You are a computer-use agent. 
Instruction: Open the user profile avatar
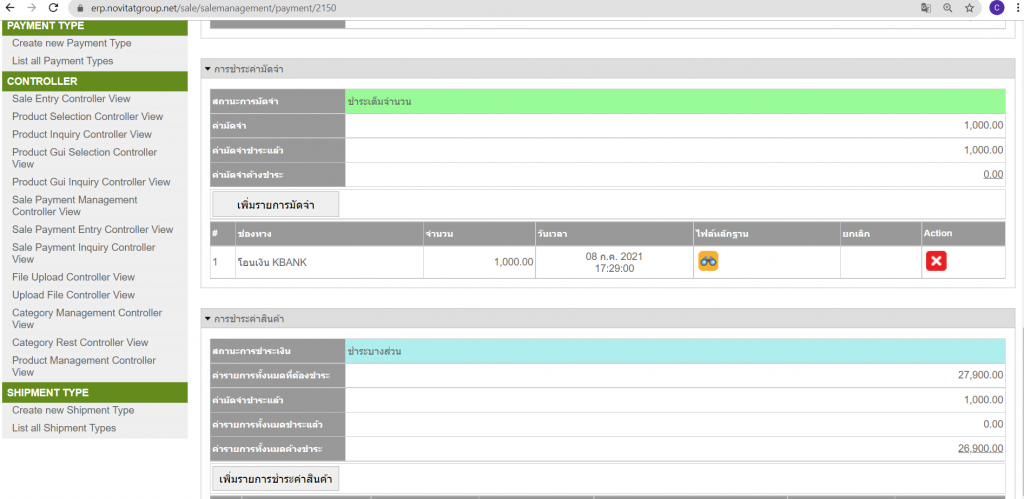click(x=996, y=8)
